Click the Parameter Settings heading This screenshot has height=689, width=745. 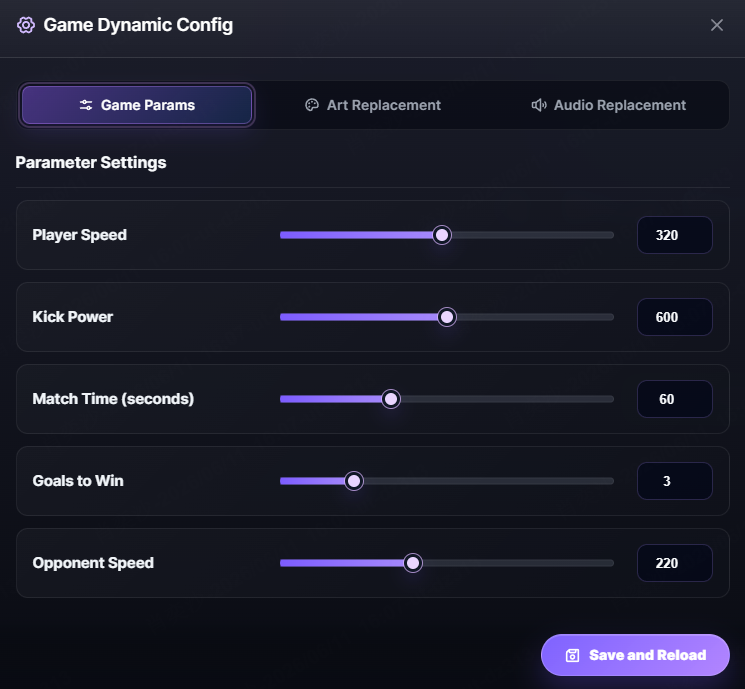tap(91, 163)
